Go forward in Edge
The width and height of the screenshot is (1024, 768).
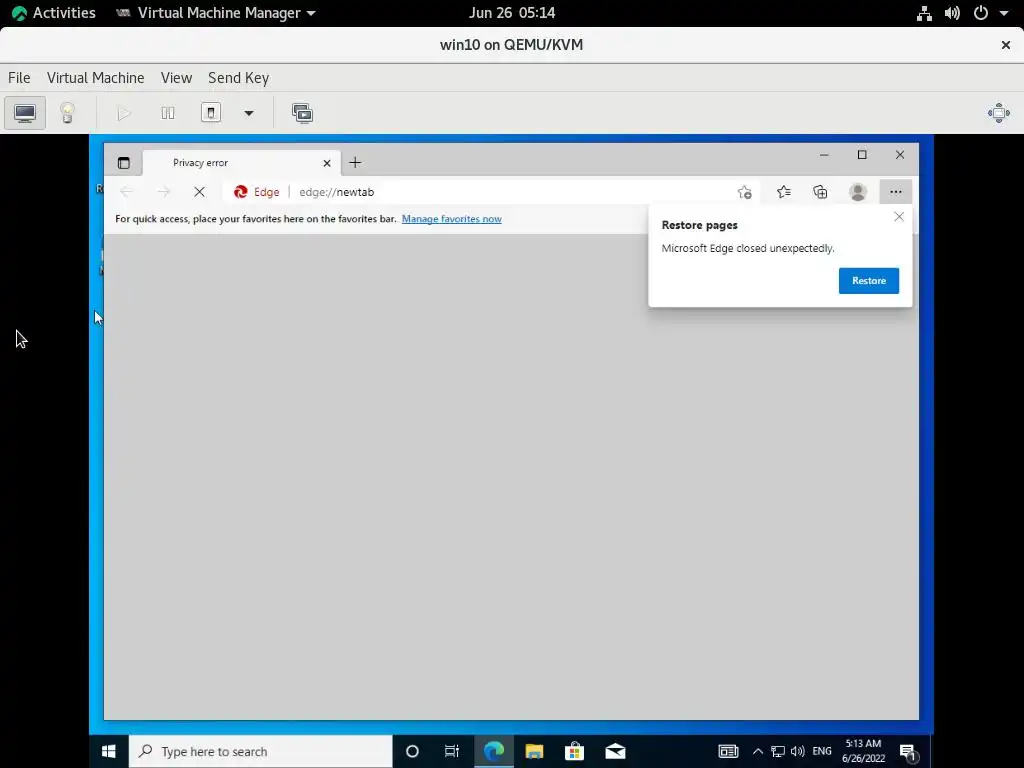pos(163,191)
